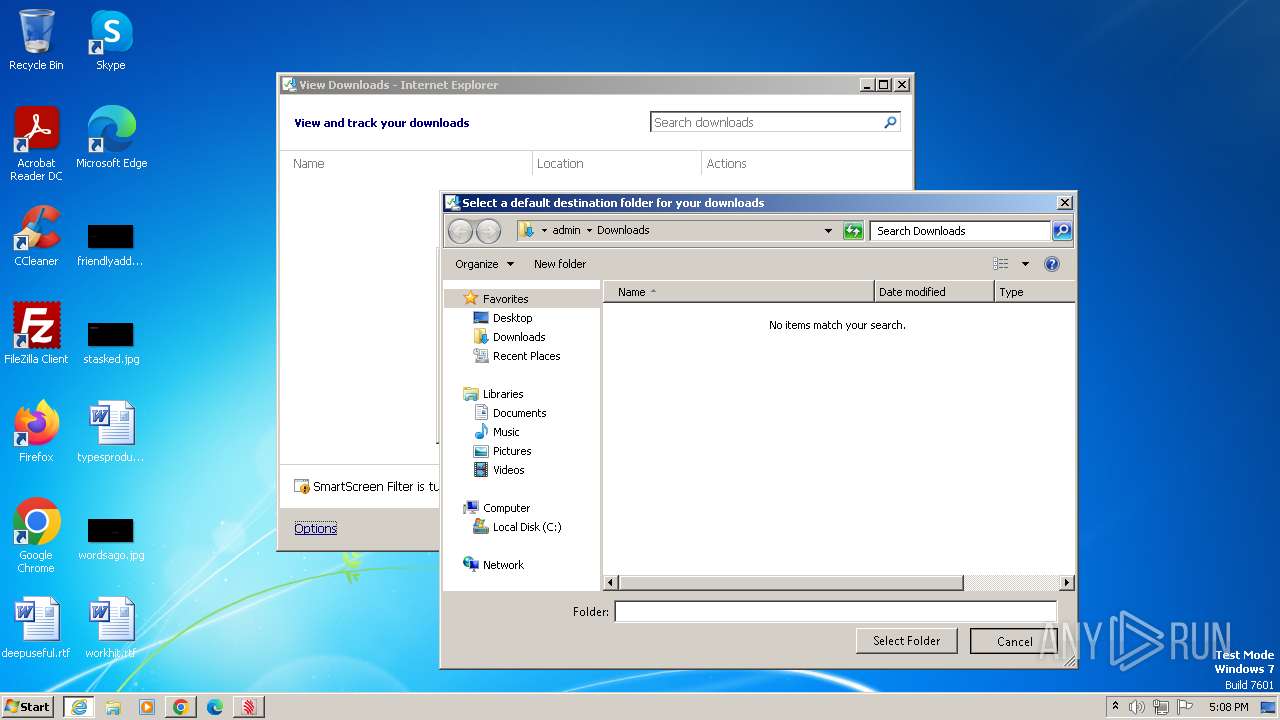The width and height of the screenshot is (1280, 720).
Task: Show hidden system tray icons
Action: 1115,706
